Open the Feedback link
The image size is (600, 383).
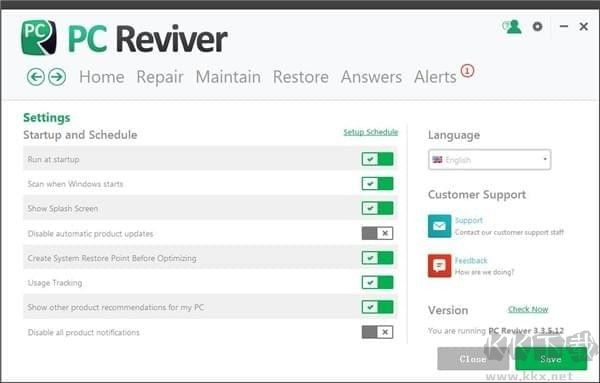[x=471, y=261]
